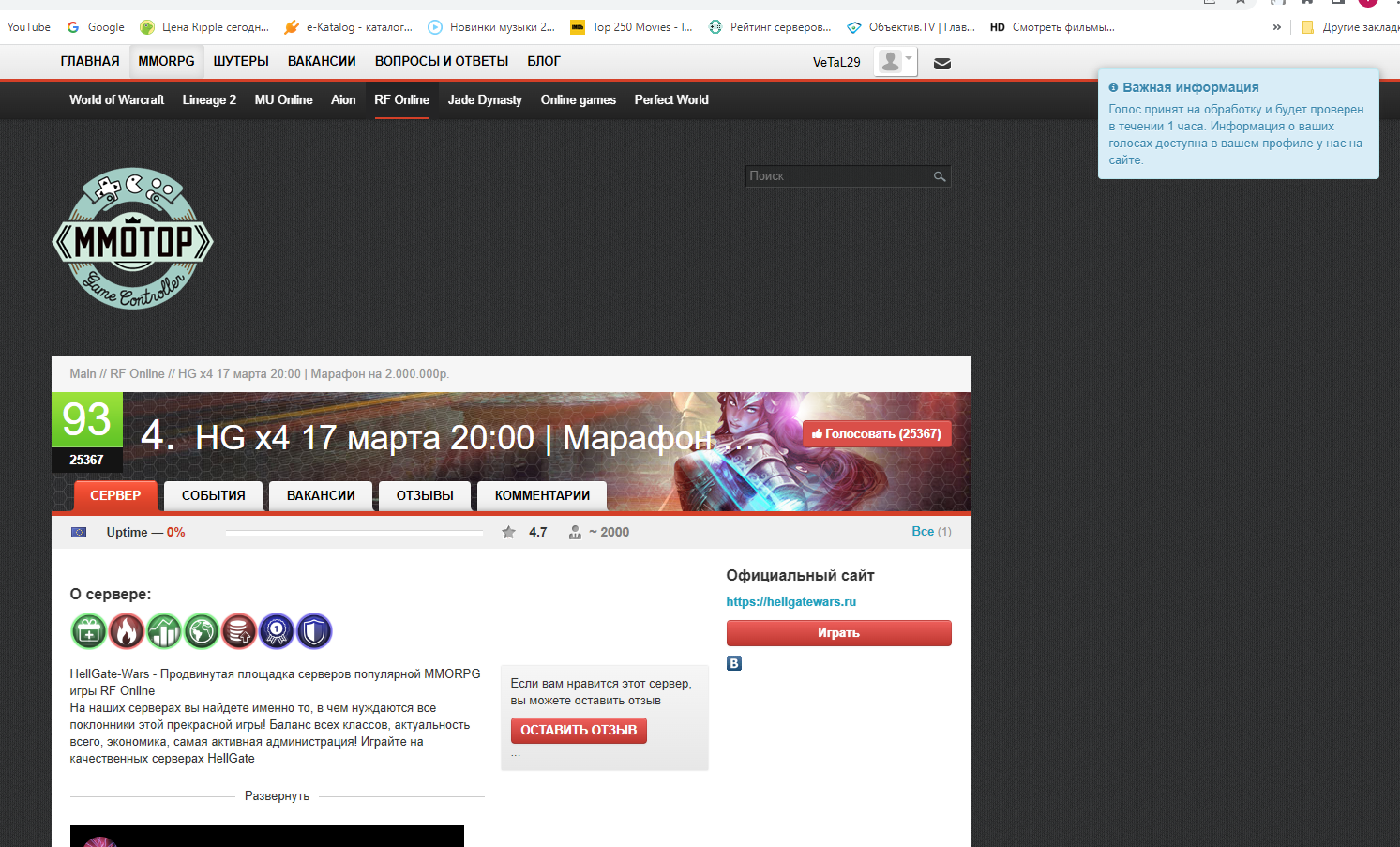Open the Google bookmark

pyautogui.click(x=96, y=27)
